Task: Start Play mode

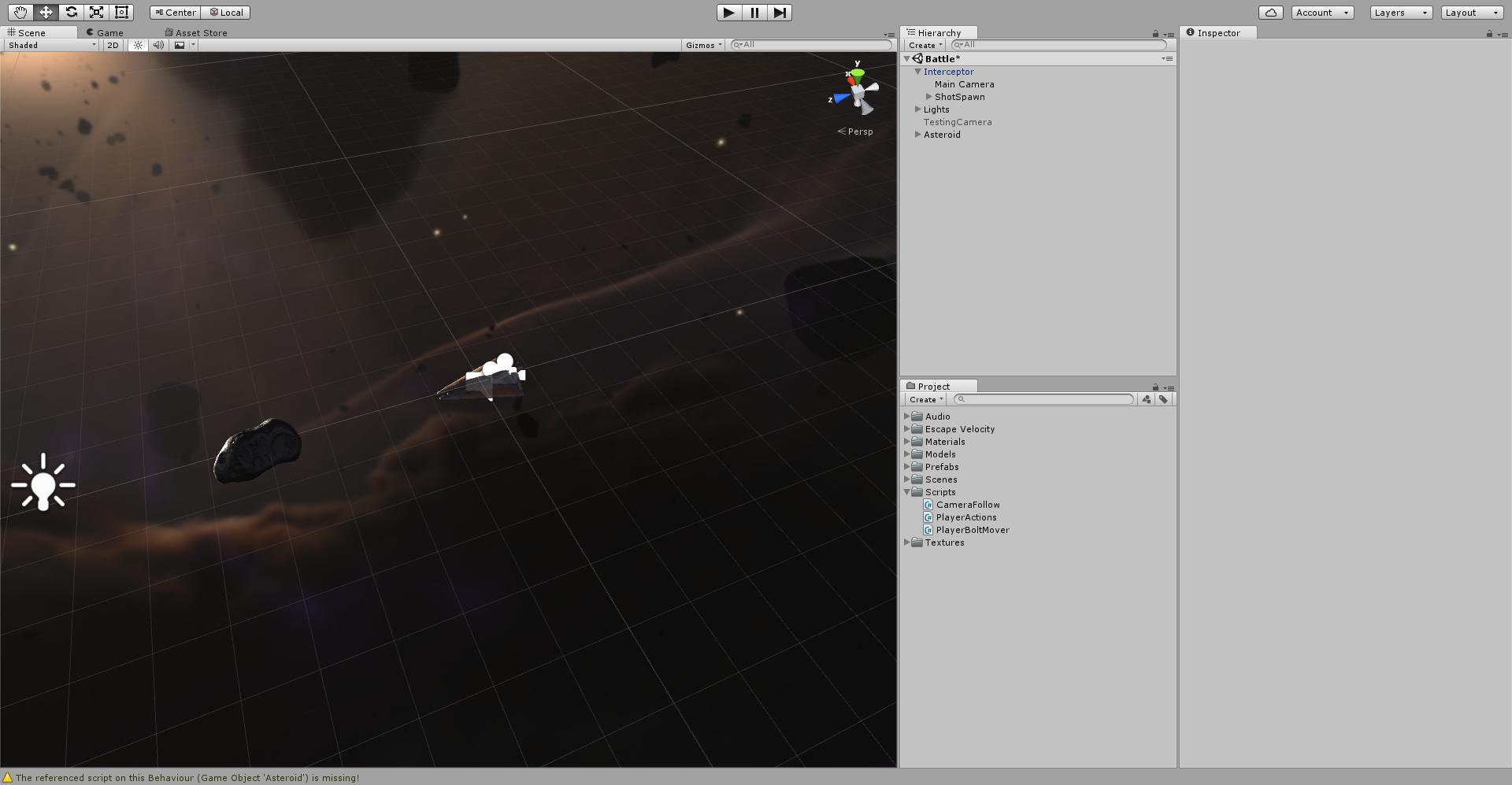Action: point(729,13)
